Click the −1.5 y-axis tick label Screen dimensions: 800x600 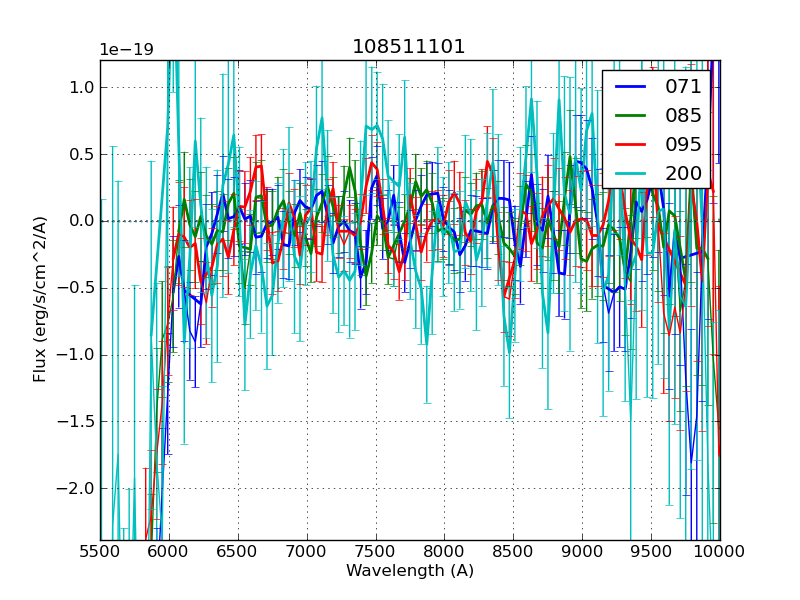click(76, 421)
